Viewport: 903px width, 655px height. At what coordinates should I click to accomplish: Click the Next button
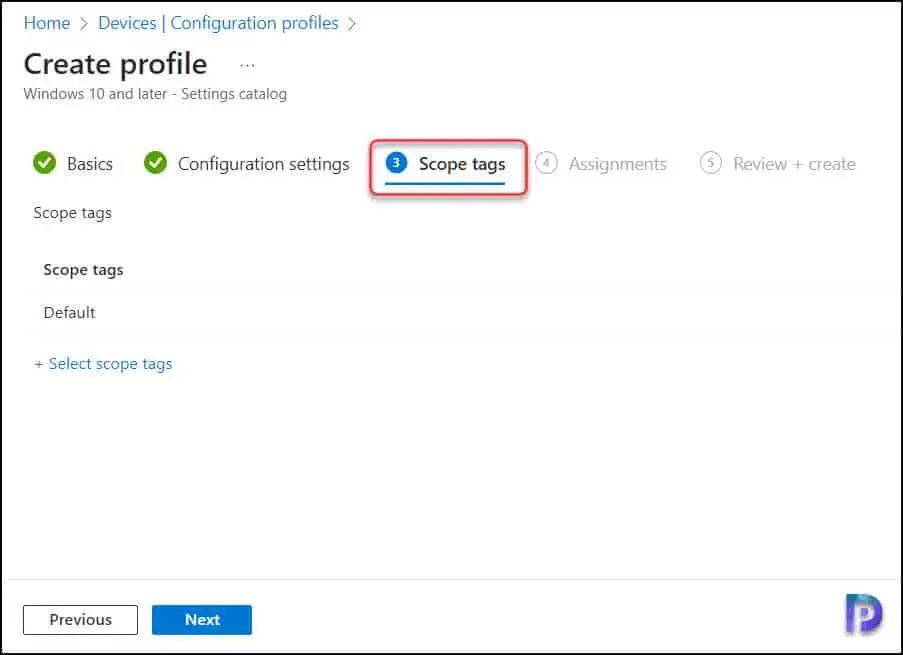click(202, 620)
